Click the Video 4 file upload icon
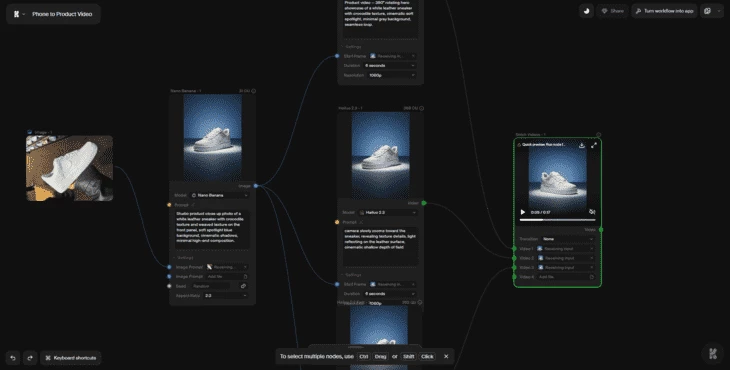The image size is (730, 370). point(592,277)
